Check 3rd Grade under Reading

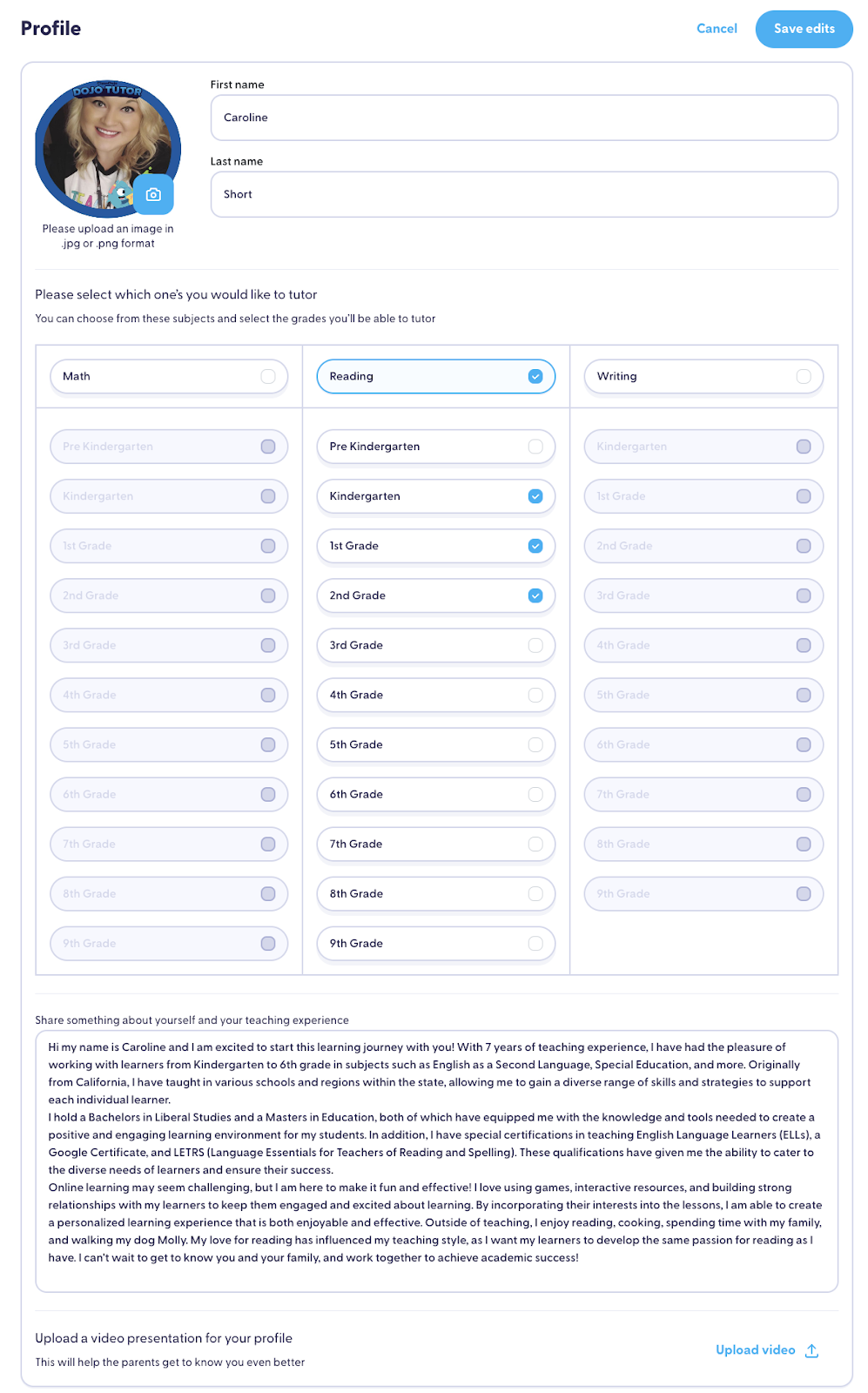[x=535, y=645]
